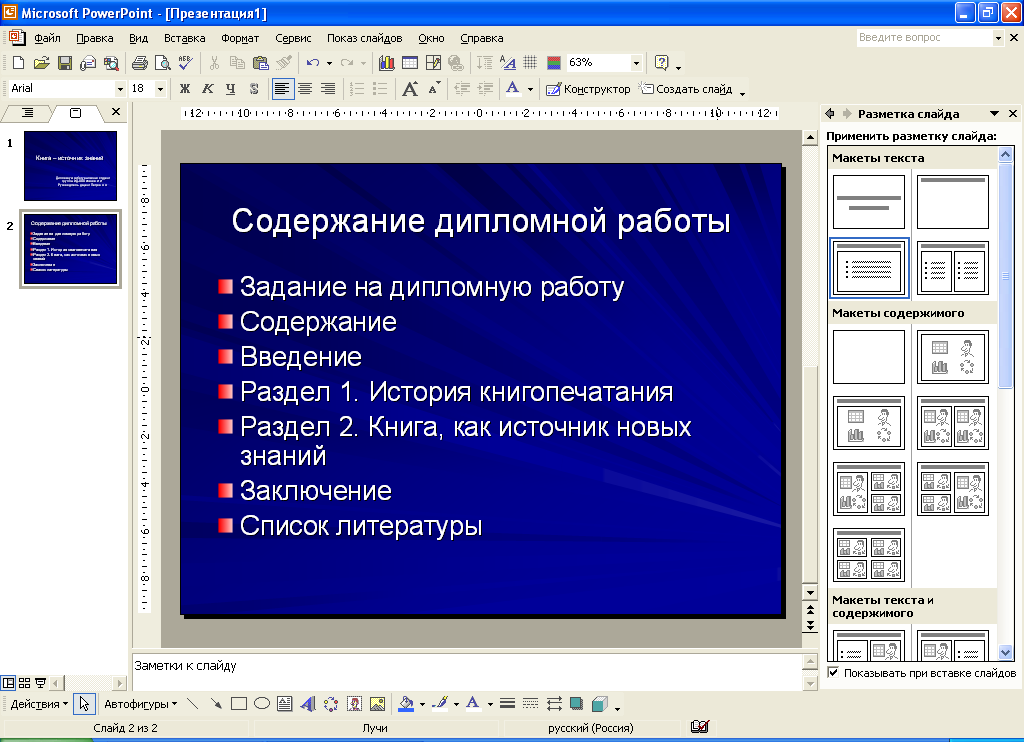Toggle text shadow (S) formatting
Image resolution: width=1024 pixels, height=742 pixels.
[254, 89]
